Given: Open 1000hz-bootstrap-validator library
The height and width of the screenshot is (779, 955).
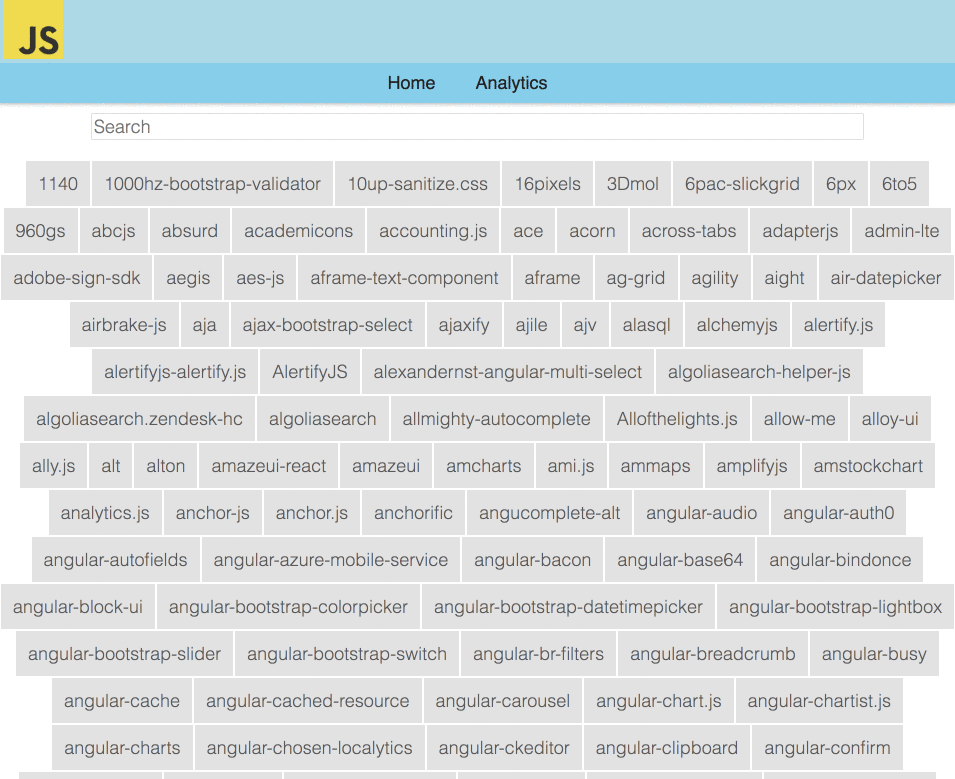Looking at the screenshot, I should pyautogui.click(x=213, y=184).
